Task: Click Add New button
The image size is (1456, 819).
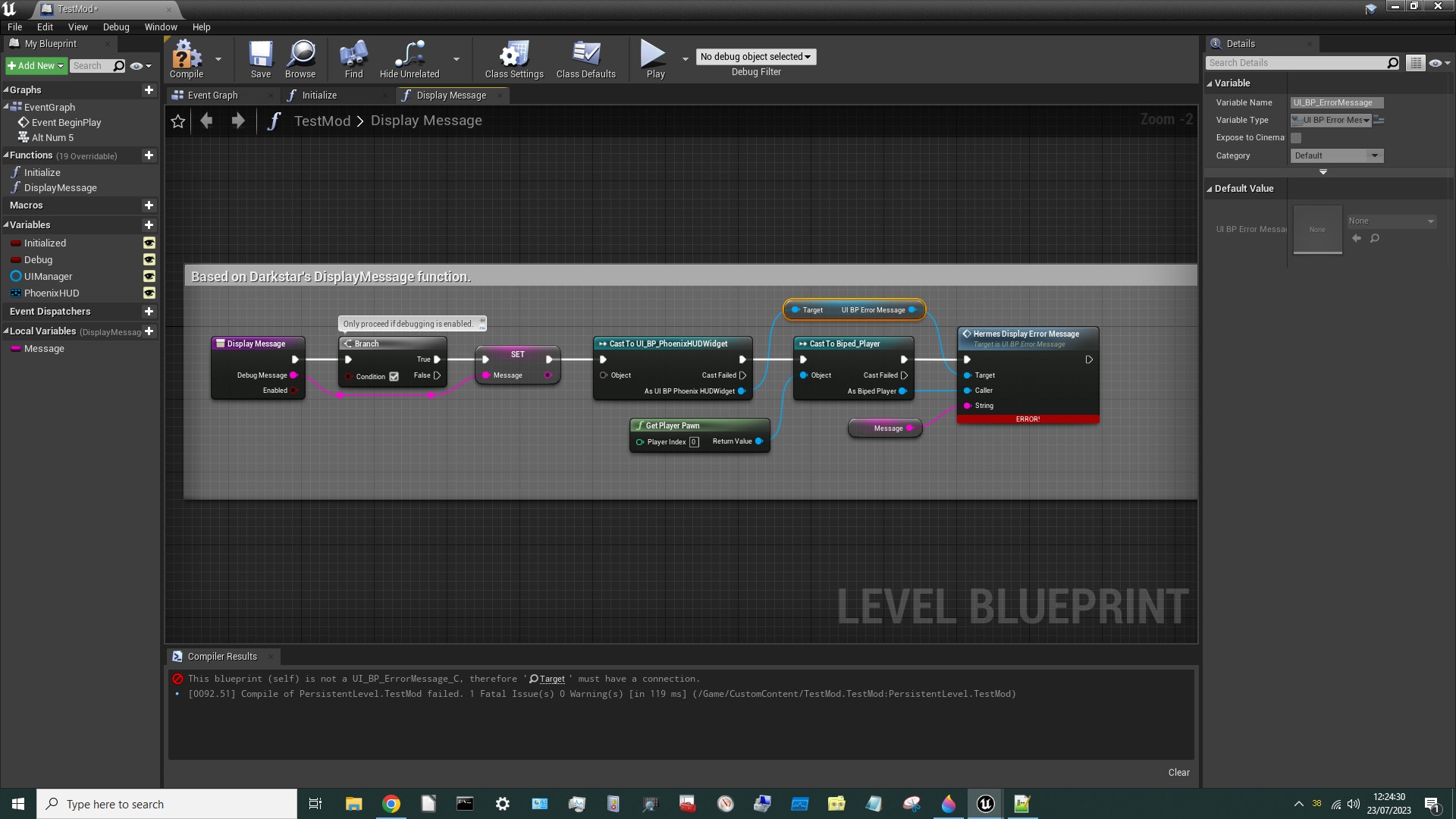Action: coord(36,66)
